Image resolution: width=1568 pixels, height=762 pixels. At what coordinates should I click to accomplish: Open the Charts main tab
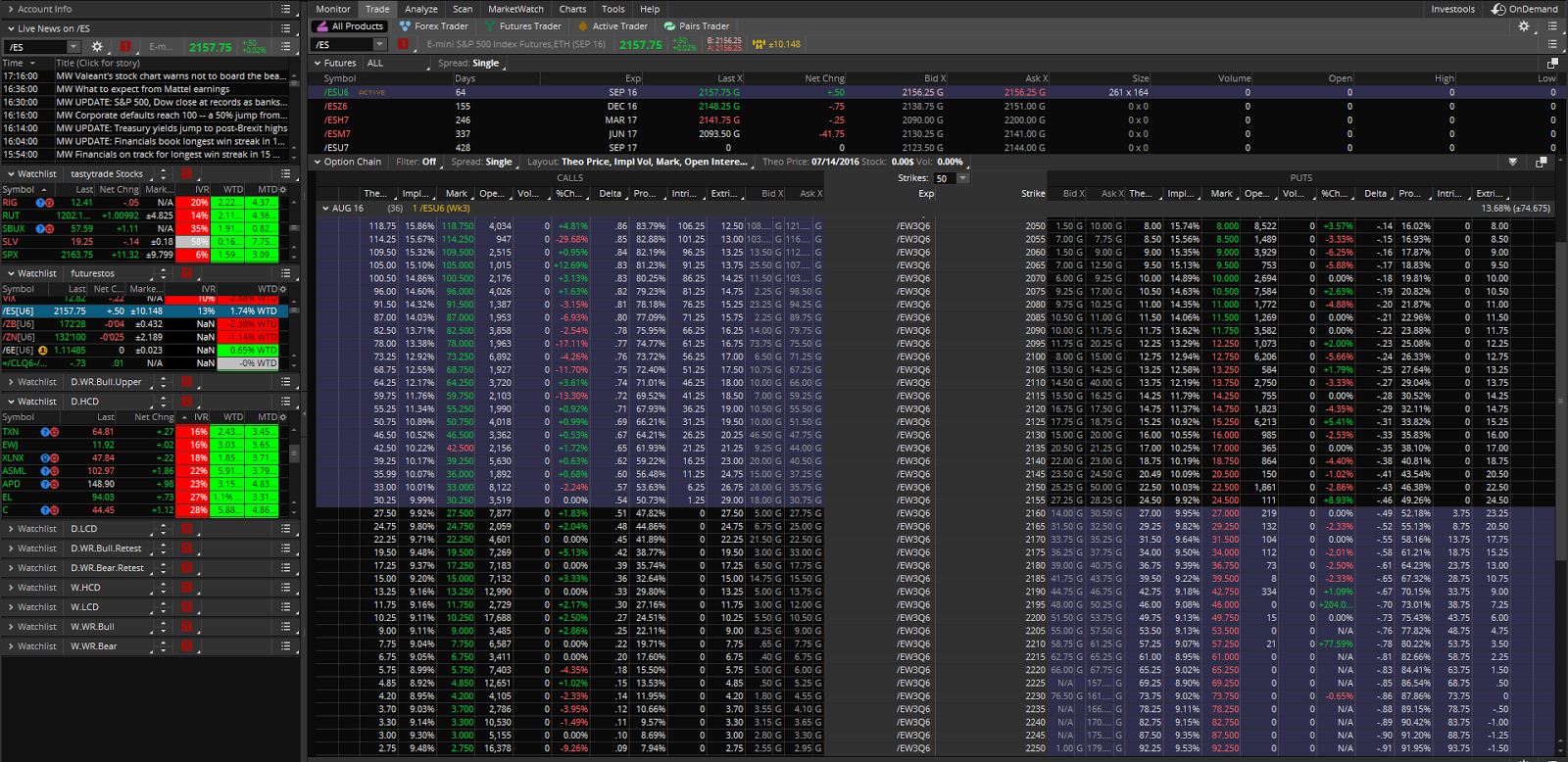[573, 9]
